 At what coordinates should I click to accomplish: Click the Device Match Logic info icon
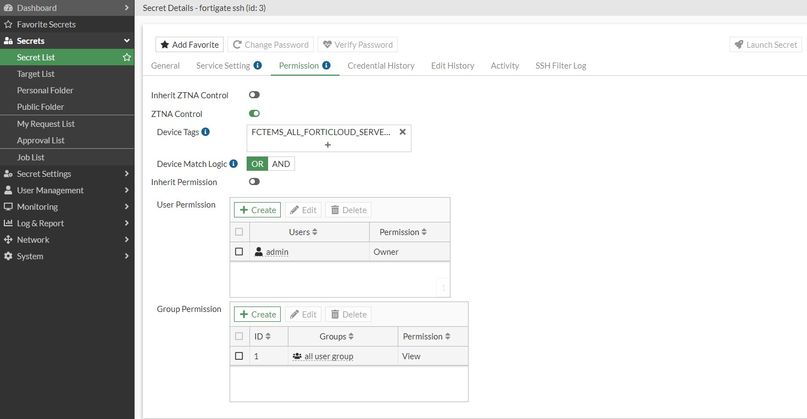[x=233, y=163]
